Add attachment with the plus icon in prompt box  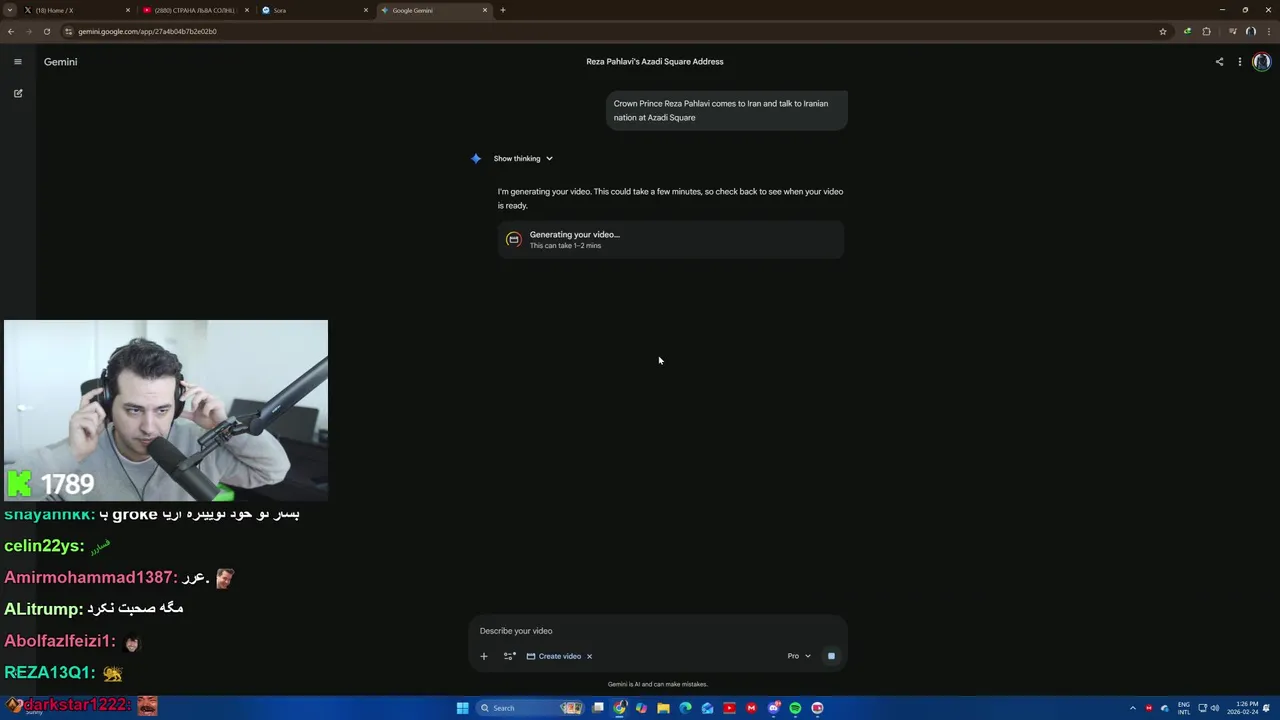click(x=484, y=656)
